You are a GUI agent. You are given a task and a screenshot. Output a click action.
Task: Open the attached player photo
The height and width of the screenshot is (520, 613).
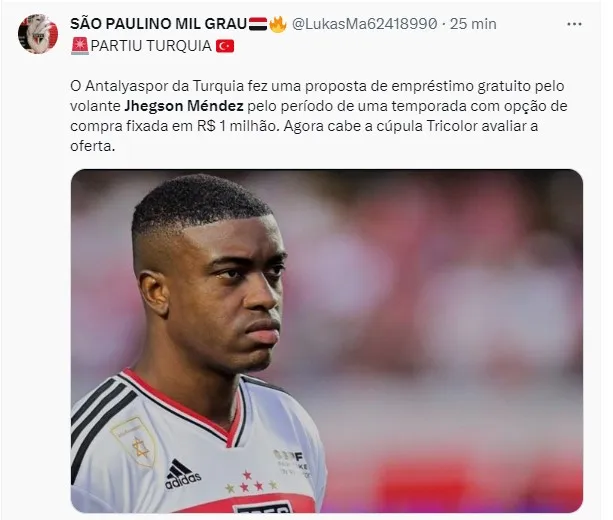click(x=327, y=341)
